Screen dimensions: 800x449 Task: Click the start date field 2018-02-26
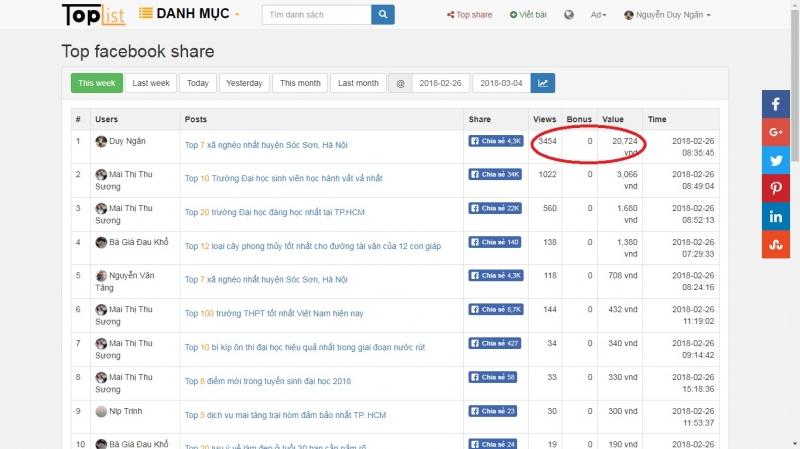(x=440, y=83)
